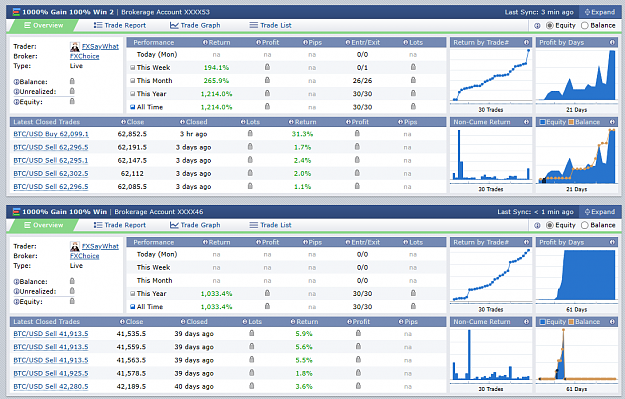Select Equity radio in account XXXX53
Image resolution: width=625 pixels, height=399 pixels.
point(550,26)
